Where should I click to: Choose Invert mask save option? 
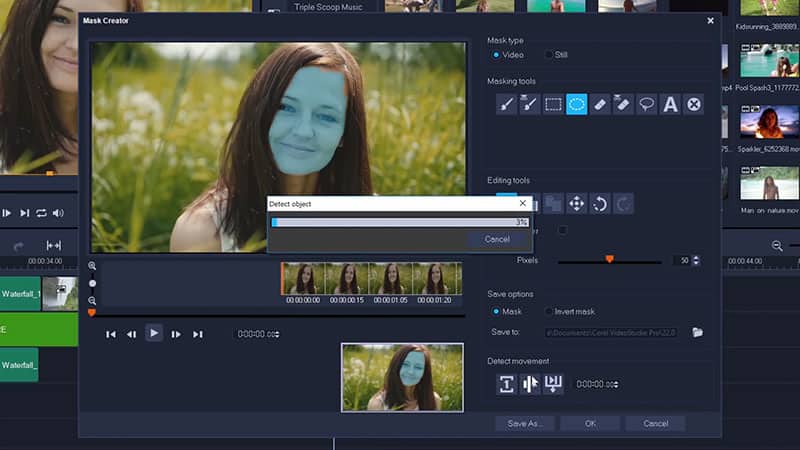point(549,311)
